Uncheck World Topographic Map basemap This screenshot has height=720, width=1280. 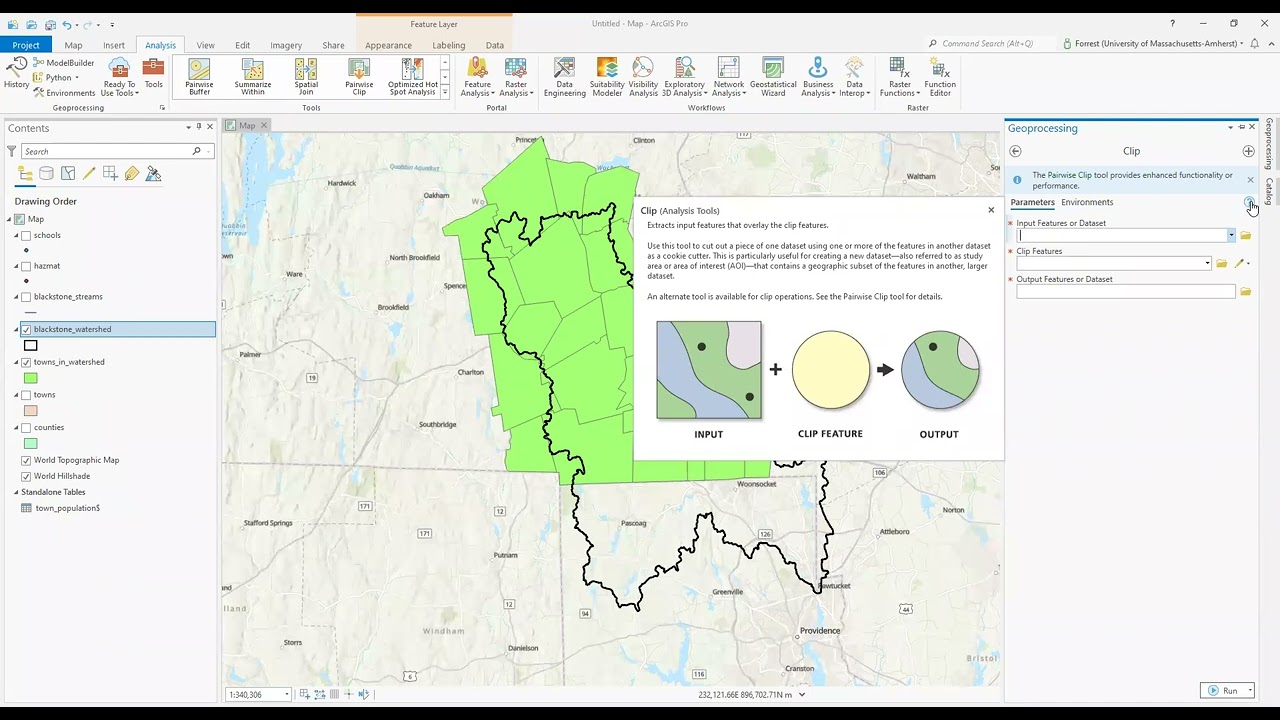tap(26, 460)
